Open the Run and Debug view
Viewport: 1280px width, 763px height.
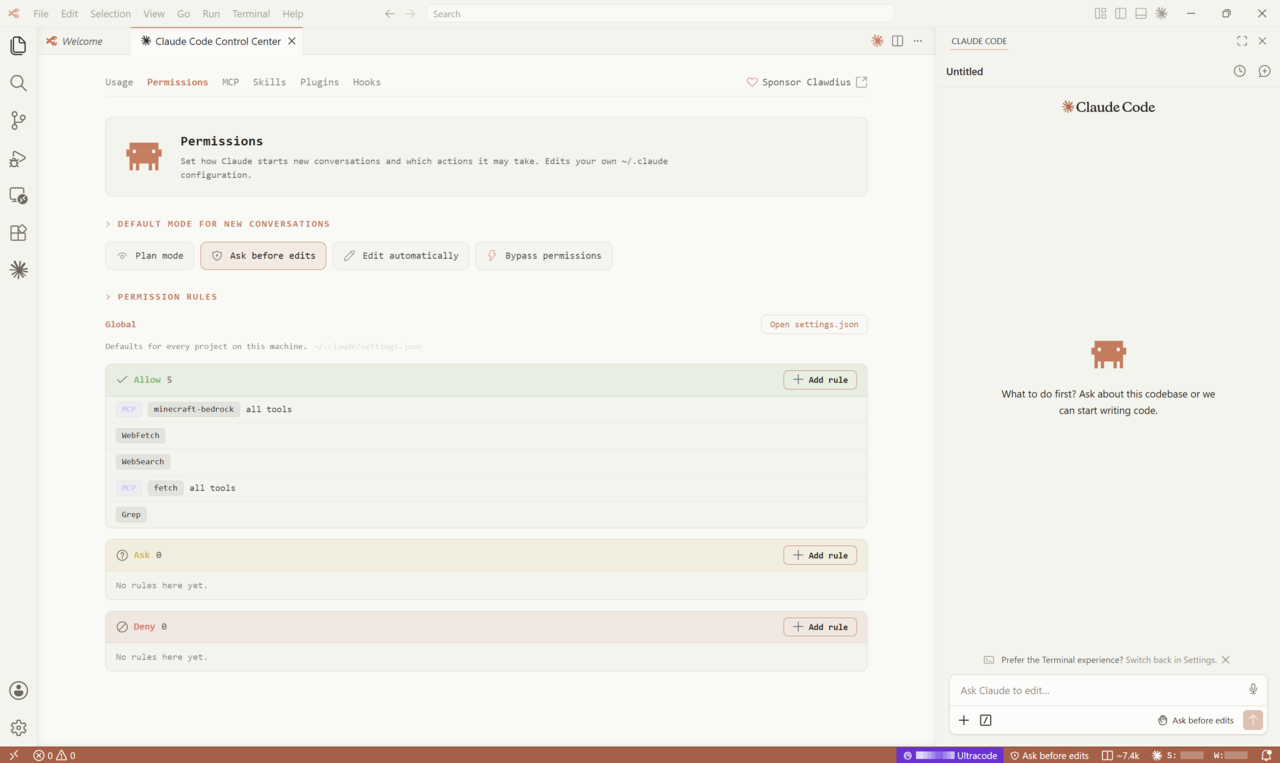tap(18, 158)
